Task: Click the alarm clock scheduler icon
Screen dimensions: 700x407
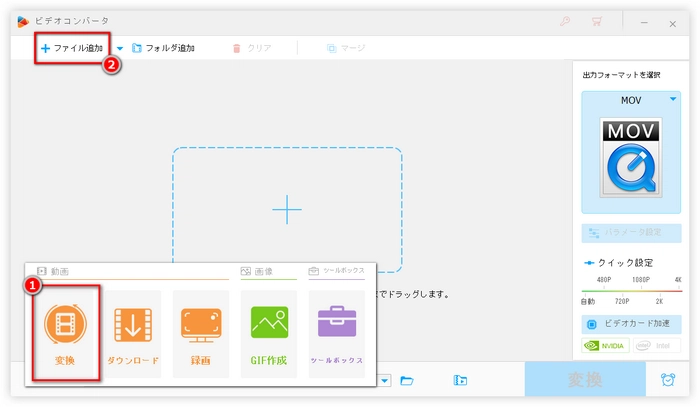Action: [667, 380]
